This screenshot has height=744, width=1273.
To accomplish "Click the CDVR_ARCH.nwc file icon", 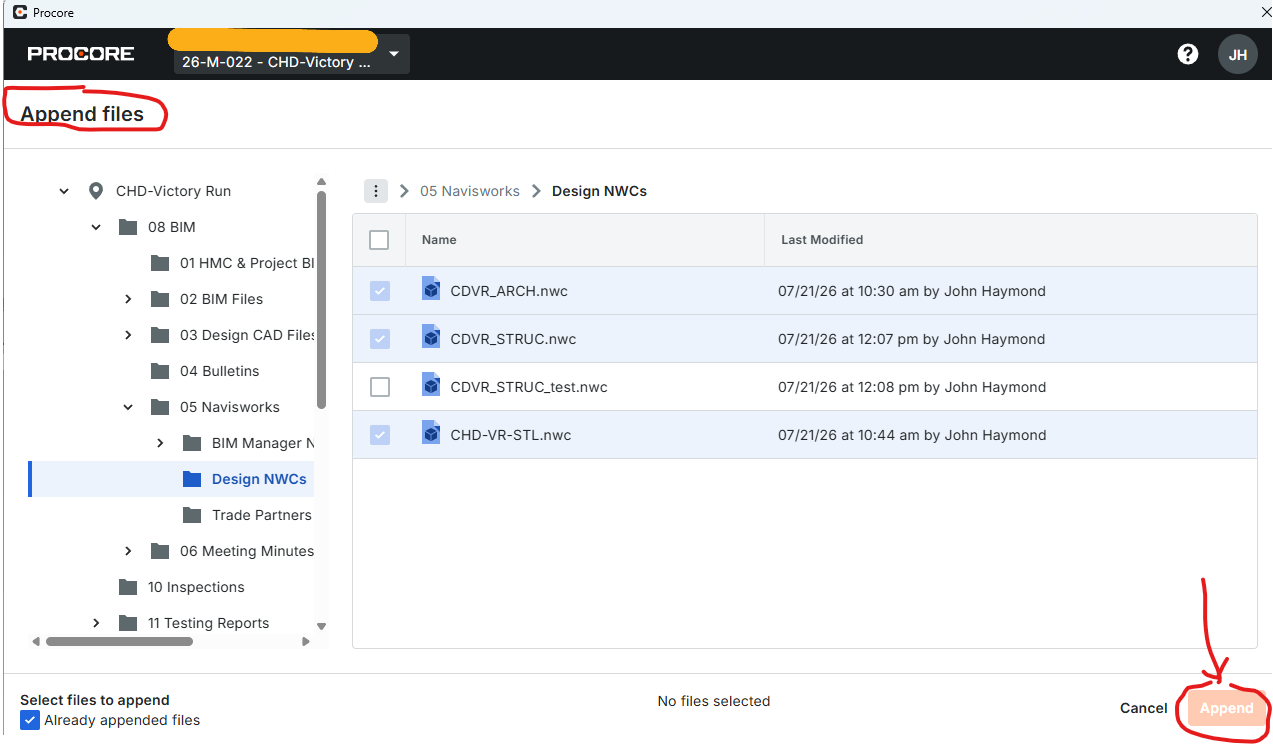I will click(x=431, y=289).
